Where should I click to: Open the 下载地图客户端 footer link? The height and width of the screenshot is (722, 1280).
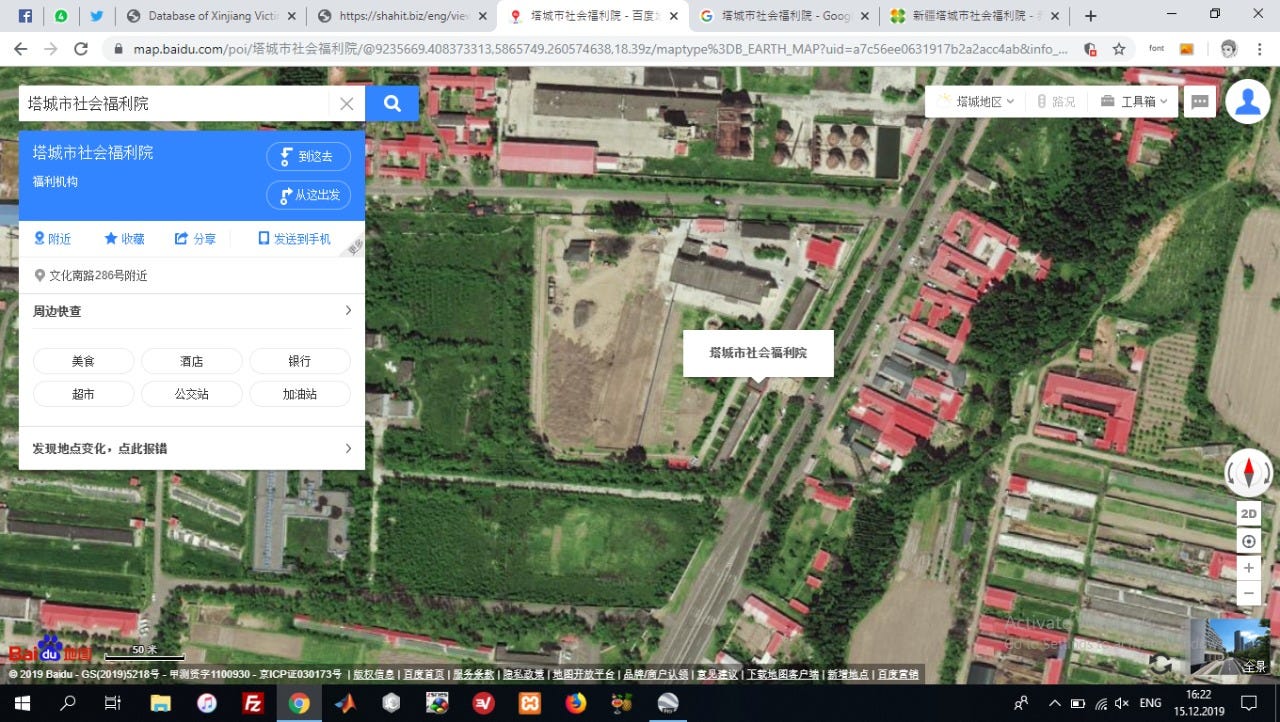783,674
